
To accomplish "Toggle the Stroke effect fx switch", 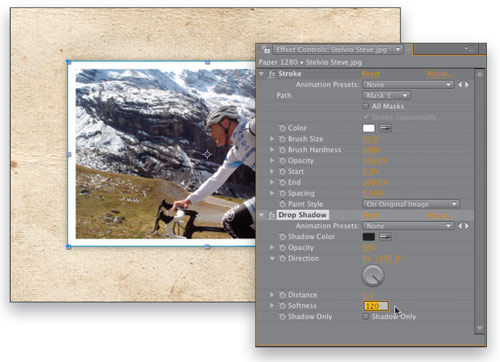I will pyautogui.click(x=272, y=74).
